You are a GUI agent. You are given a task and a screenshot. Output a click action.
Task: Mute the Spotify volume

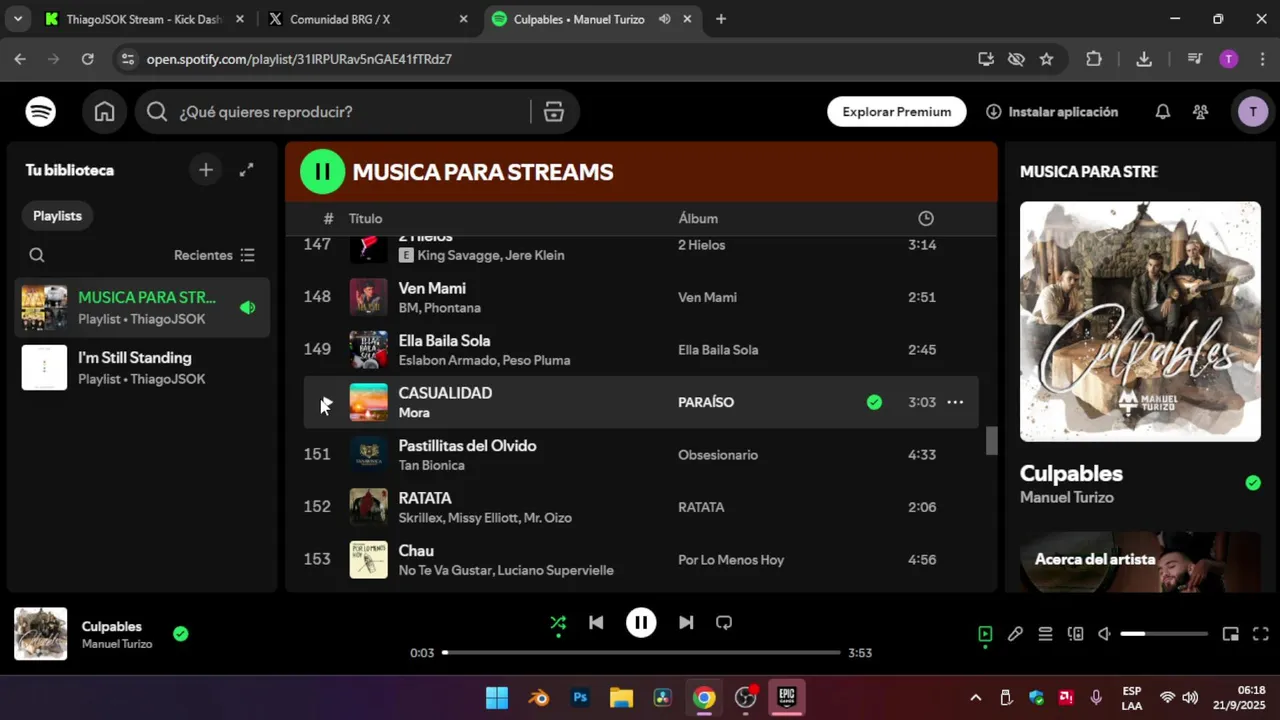1104,634
